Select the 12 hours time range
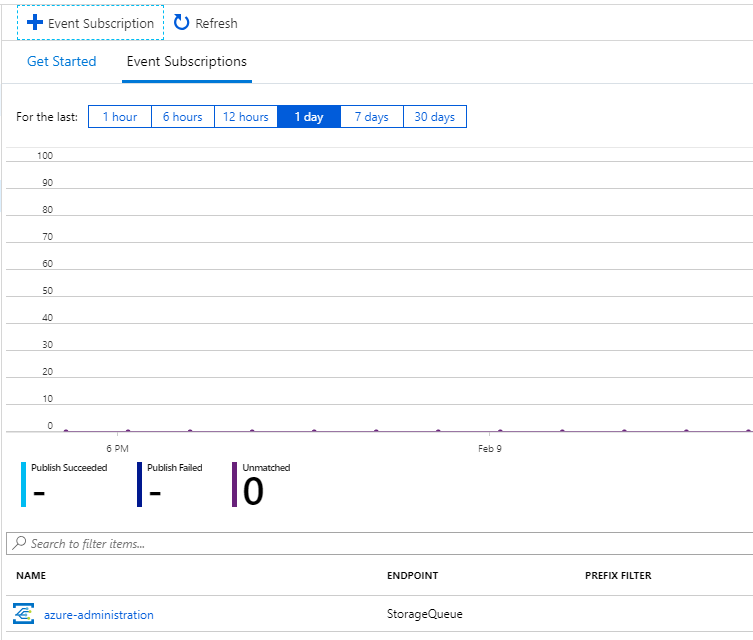Viewport: 753px width, 640px height. click(245, 117)
